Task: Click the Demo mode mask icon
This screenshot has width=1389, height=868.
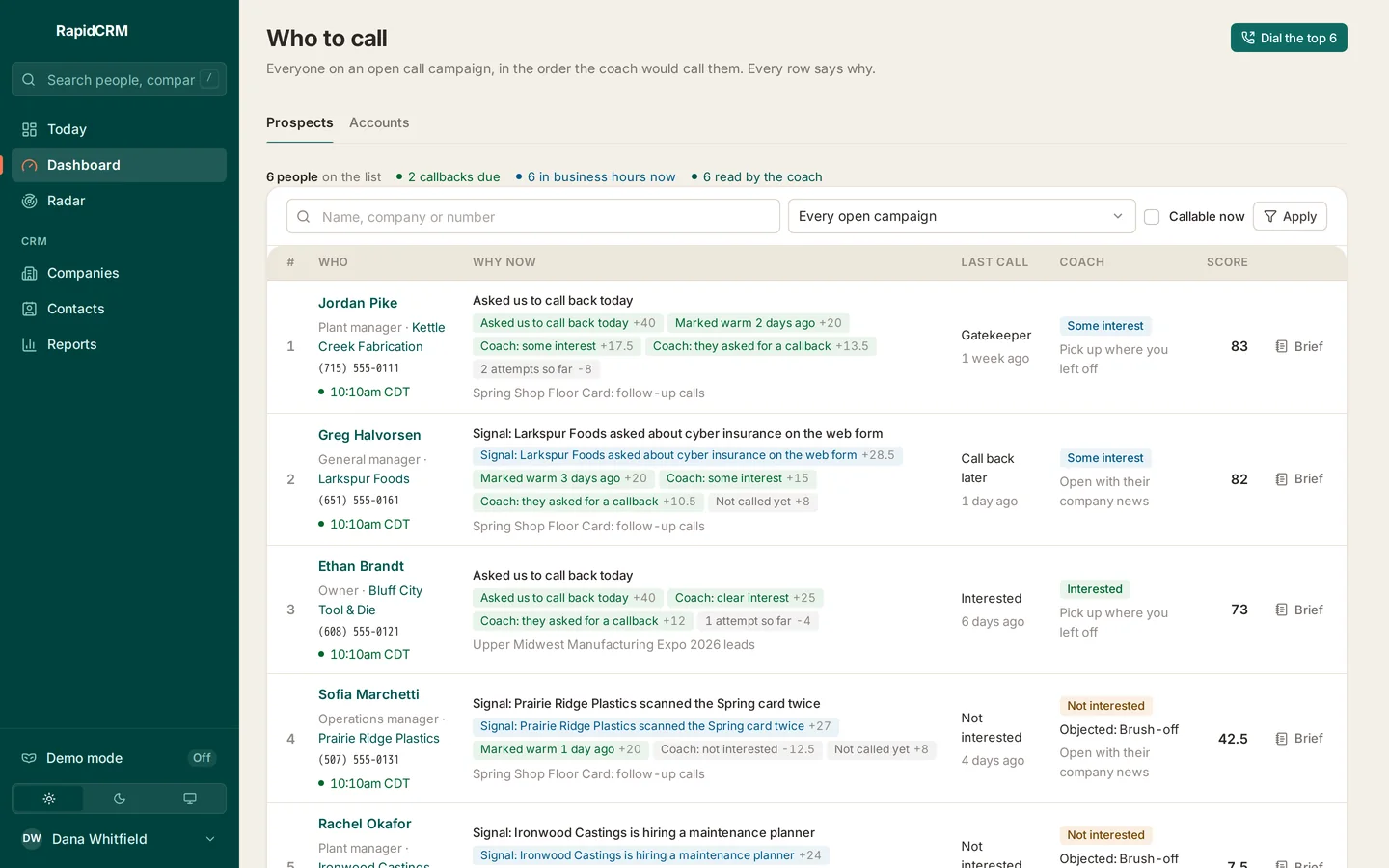Action: pos(29,758)
